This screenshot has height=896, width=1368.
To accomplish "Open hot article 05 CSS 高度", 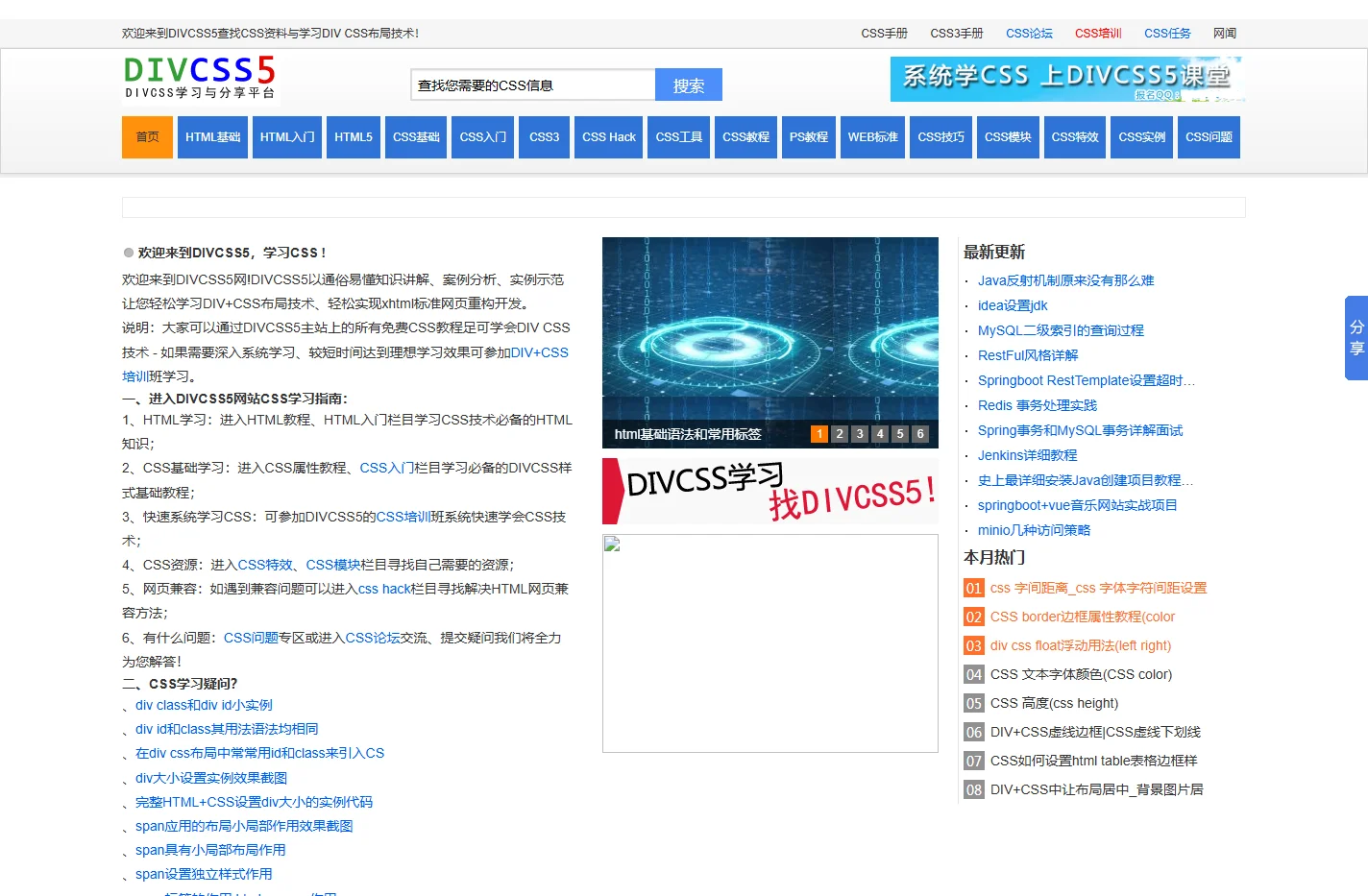I will 1054,703.
